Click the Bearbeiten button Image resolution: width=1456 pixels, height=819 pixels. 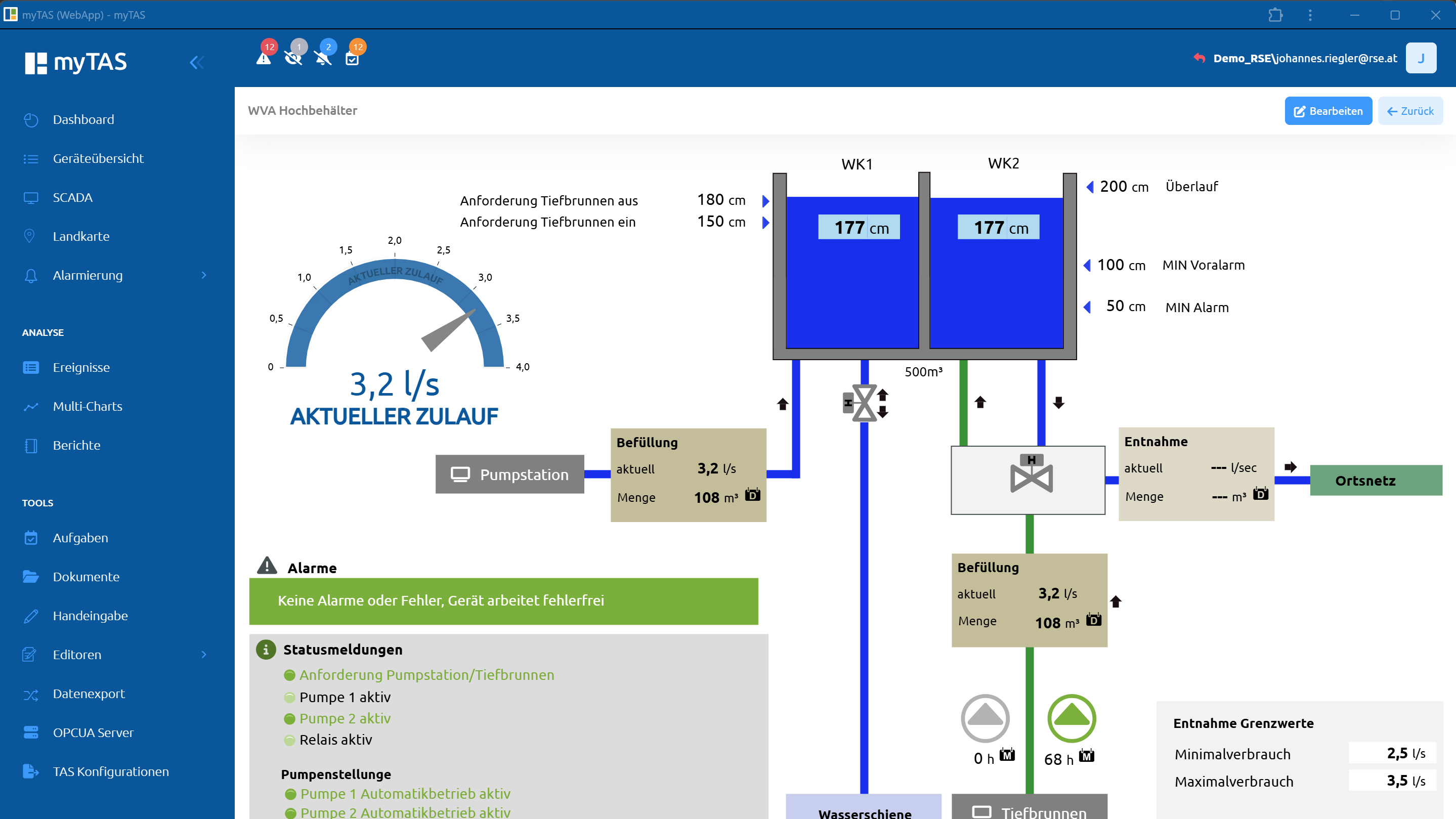[x=1327, y=111]
